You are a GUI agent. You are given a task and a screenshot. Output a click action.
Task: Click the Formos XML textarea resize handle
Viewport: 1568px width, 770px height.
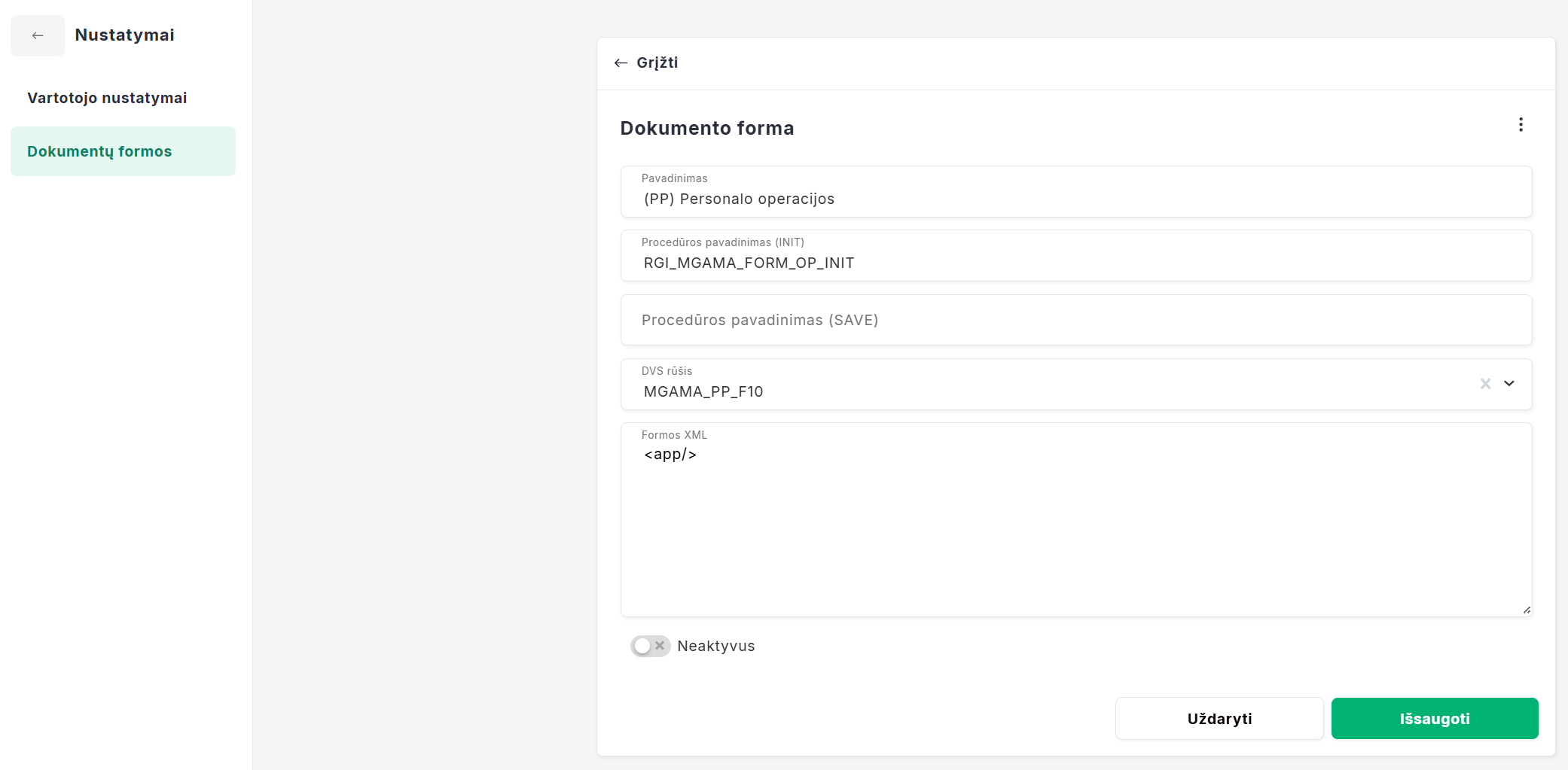pyautogui.click(x=1526, y=610)
